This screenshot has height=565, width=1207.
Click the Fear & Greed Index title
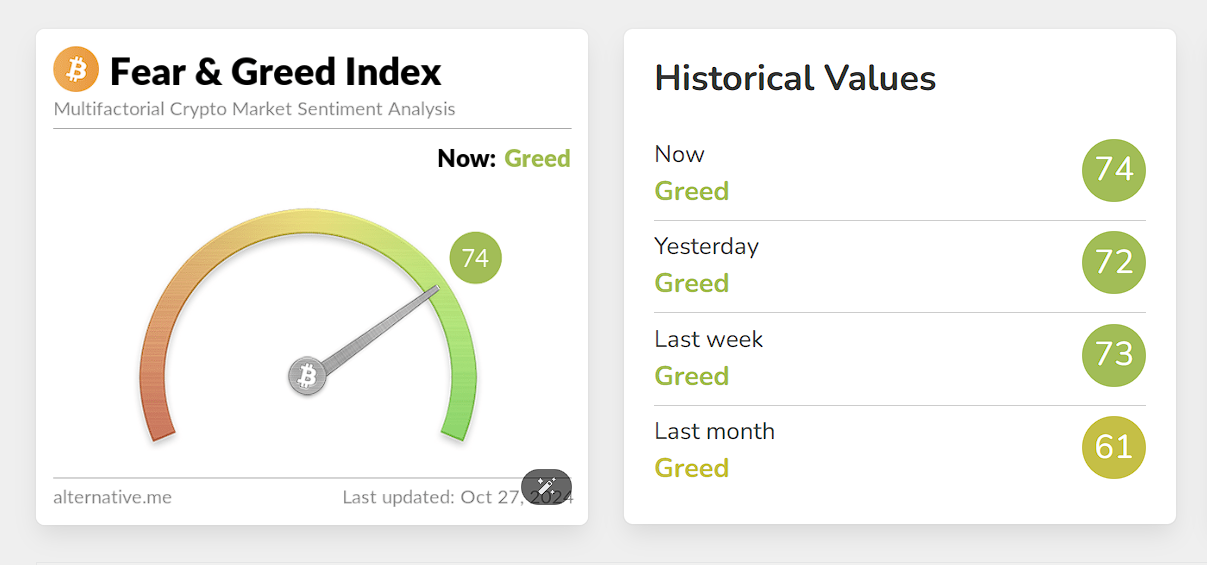pos(275,72)
